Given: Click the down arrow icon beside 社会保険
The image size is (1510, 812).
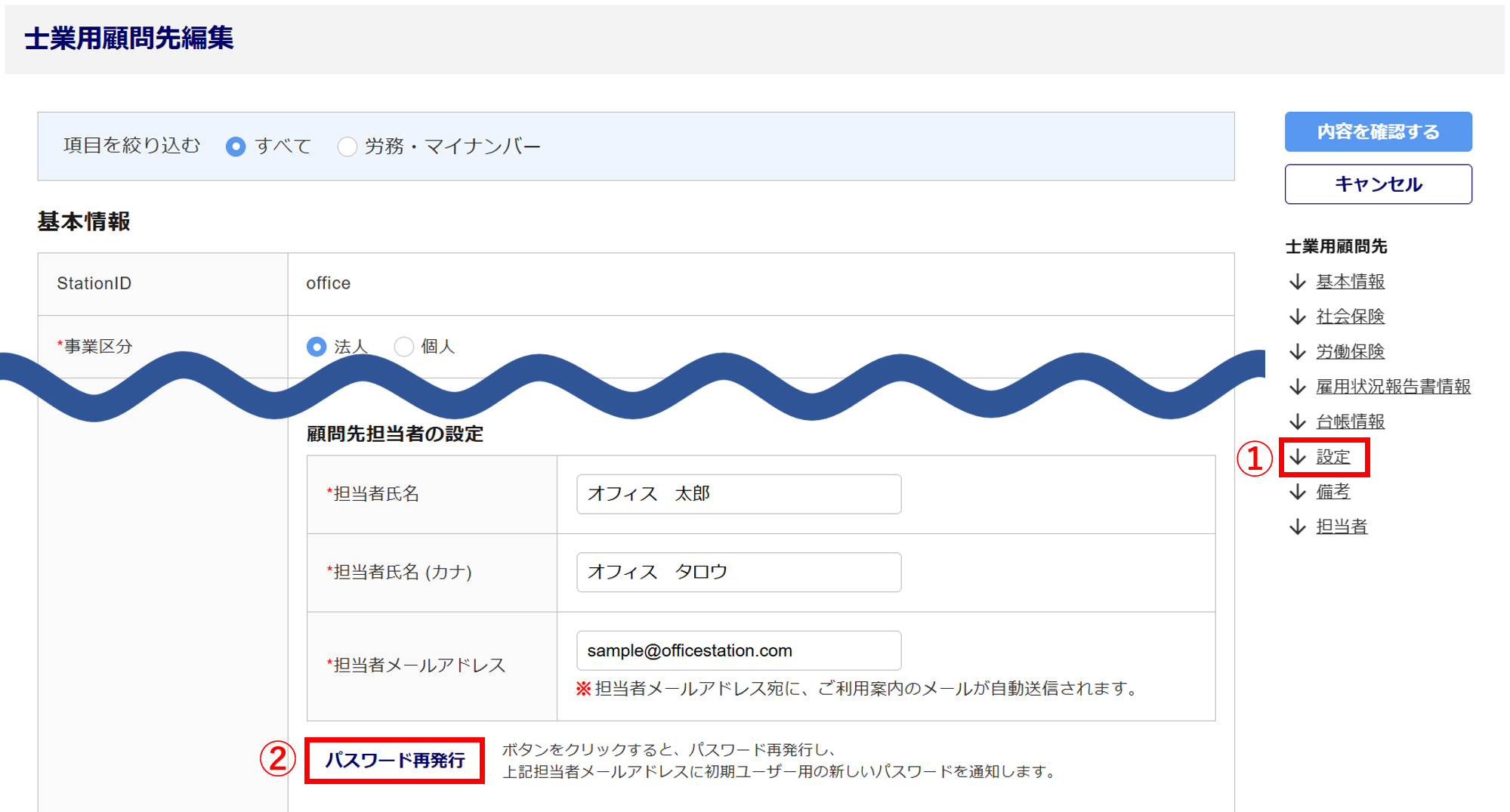Looking at the screenshot, I should pos(1297,316).
